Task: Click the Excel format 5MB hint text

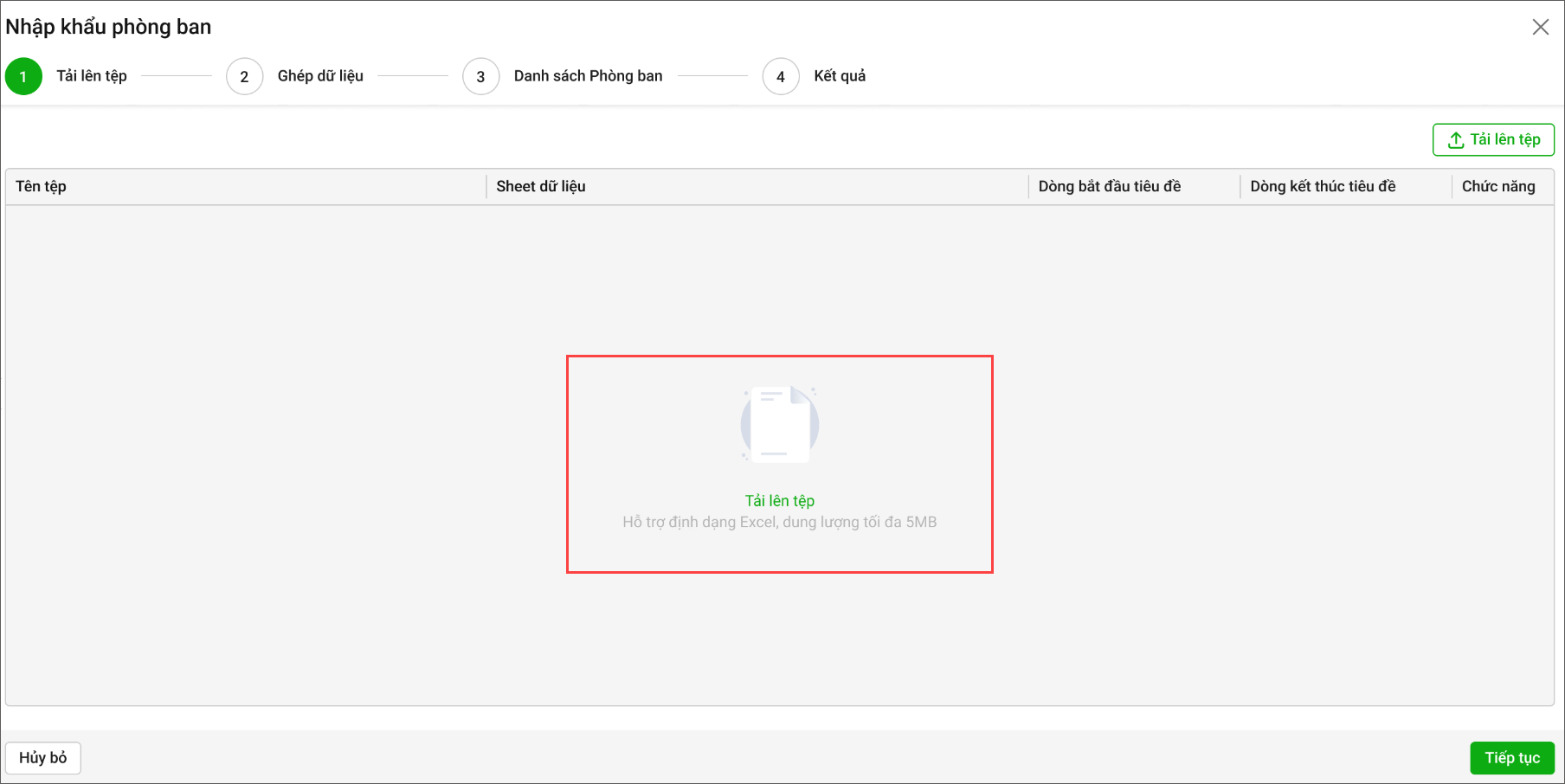Action: tap(779, 523)
